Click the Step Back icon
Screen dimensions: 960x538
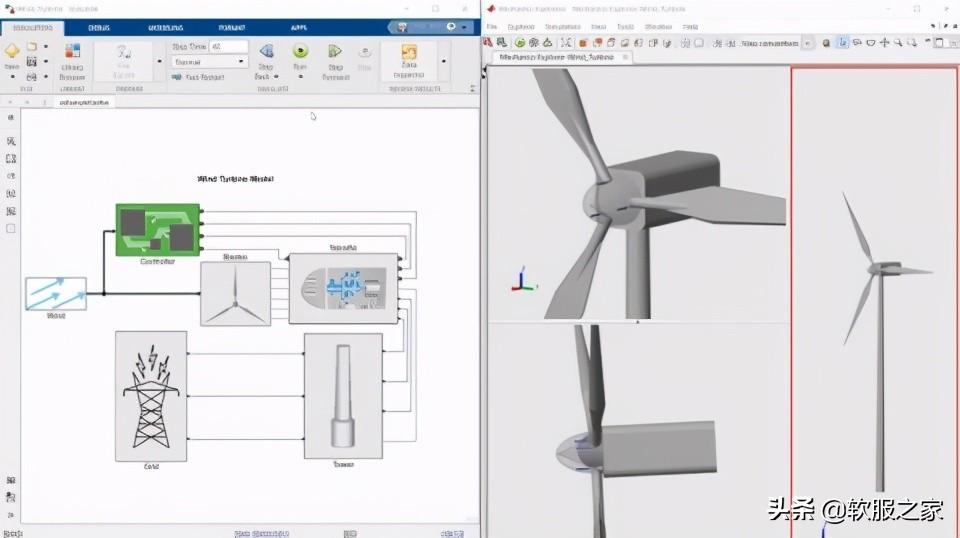click(x=266, y=52)
